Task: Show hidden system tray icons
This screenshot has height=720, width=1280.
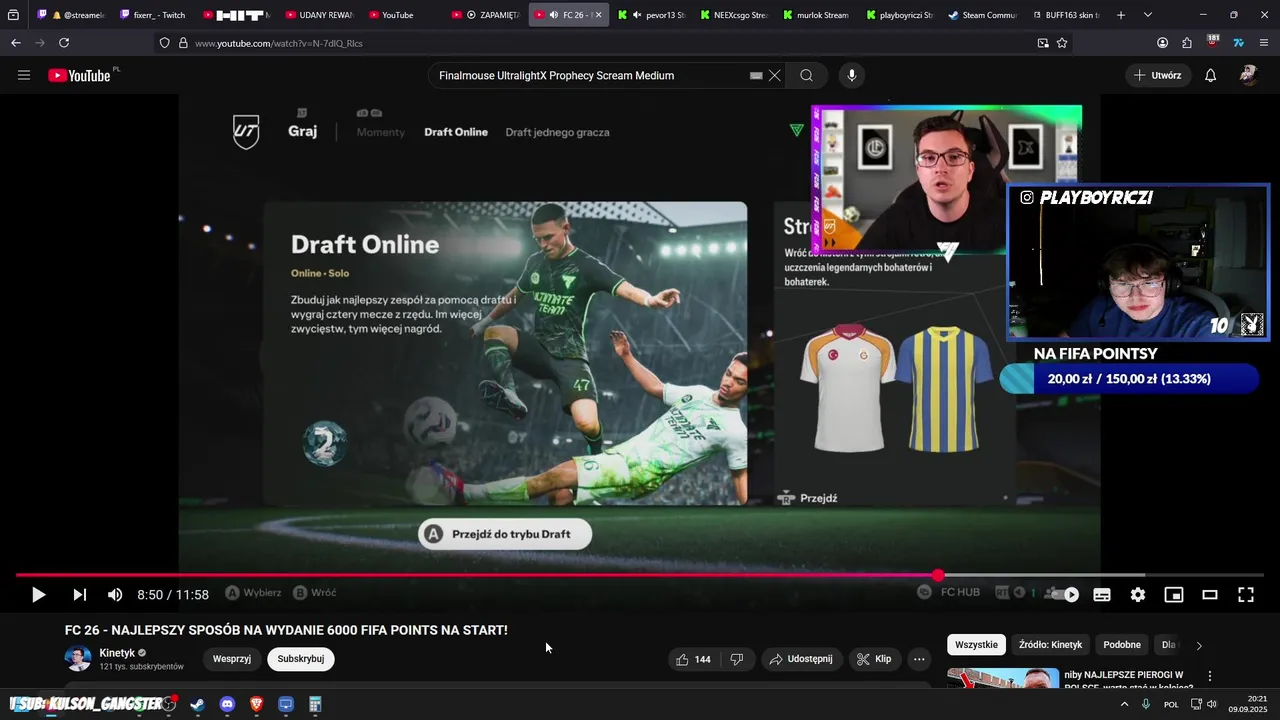Action: coord(1124,704)
